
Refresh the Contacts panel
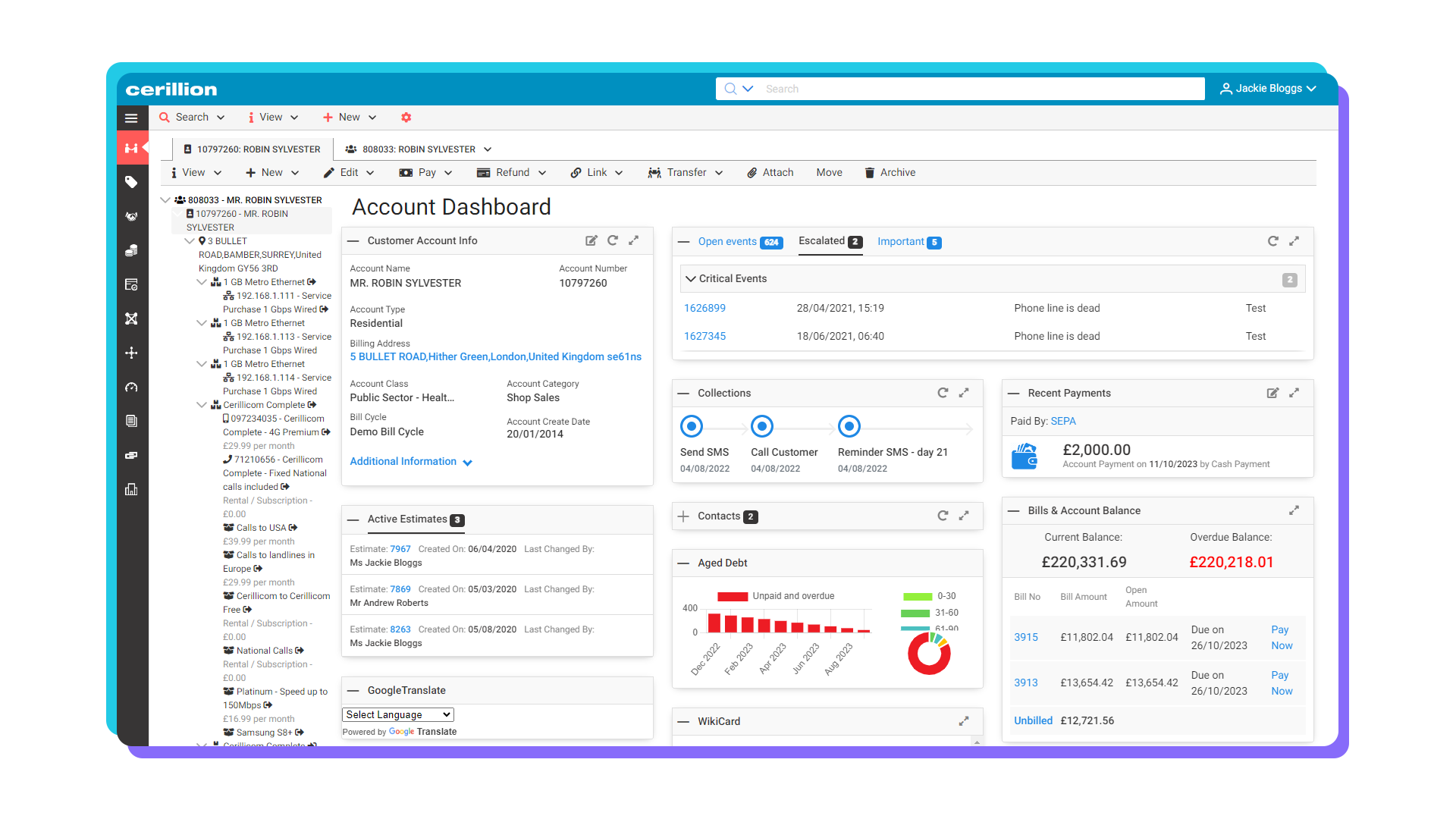943,516
